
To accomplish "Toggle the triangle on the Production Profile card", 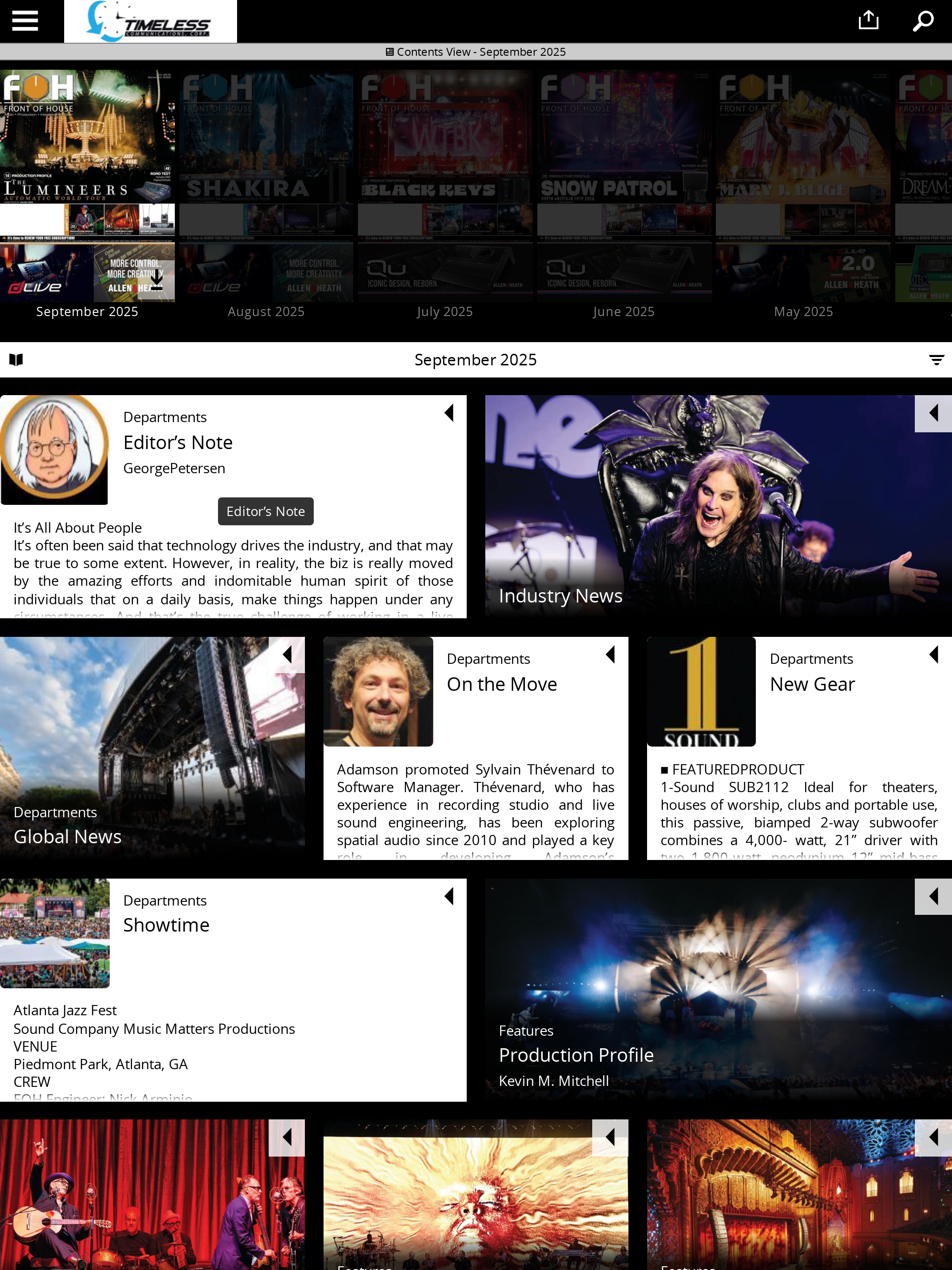I will click(x=933, y=896).
